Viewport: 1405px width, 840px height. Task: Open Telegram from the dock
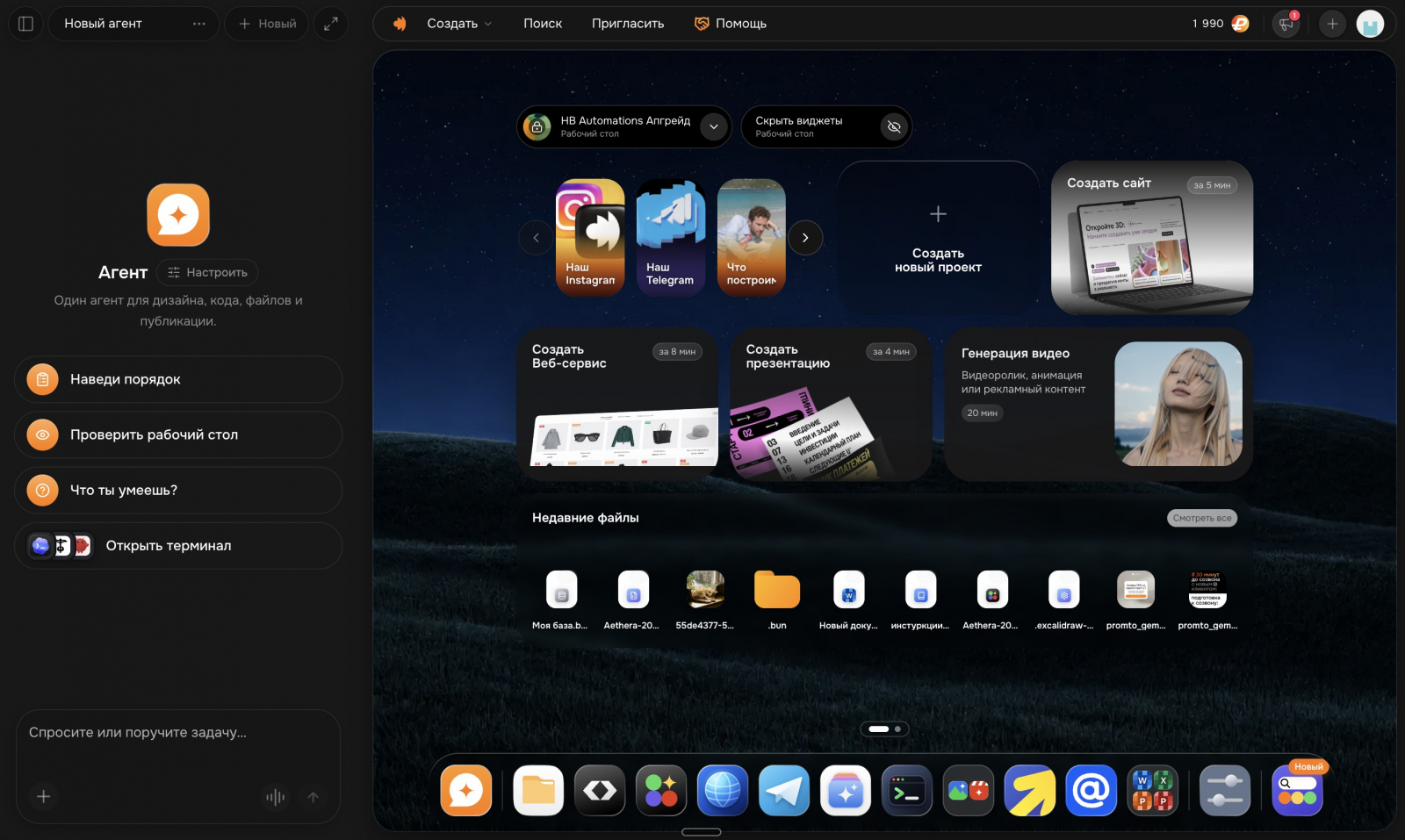click(784, 791)
